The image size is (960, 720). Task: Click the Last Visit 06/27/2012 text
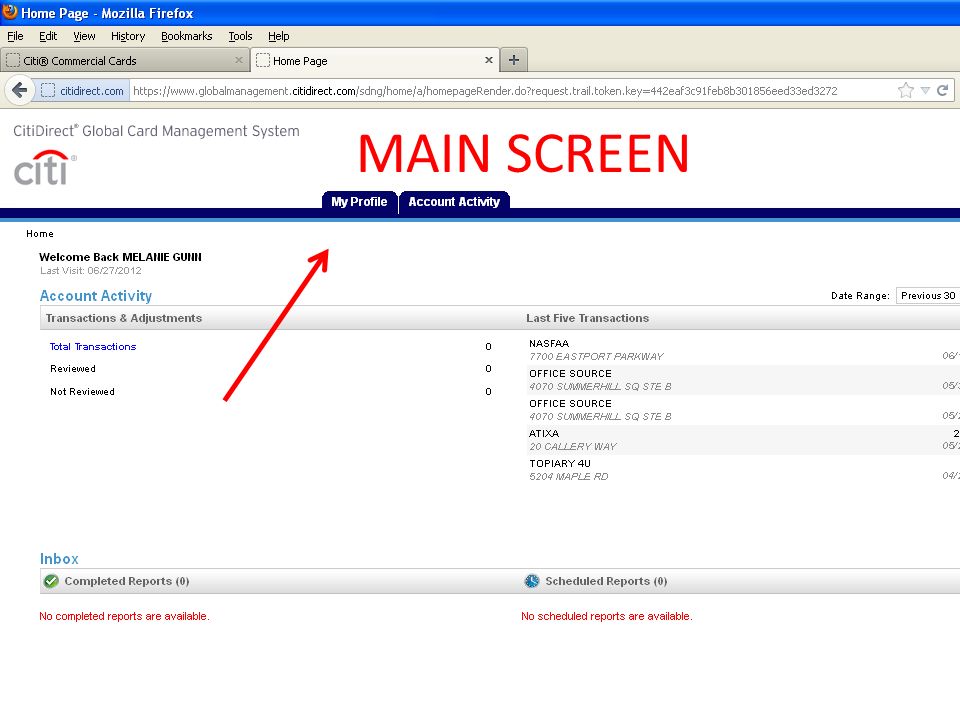coord(91,271)
